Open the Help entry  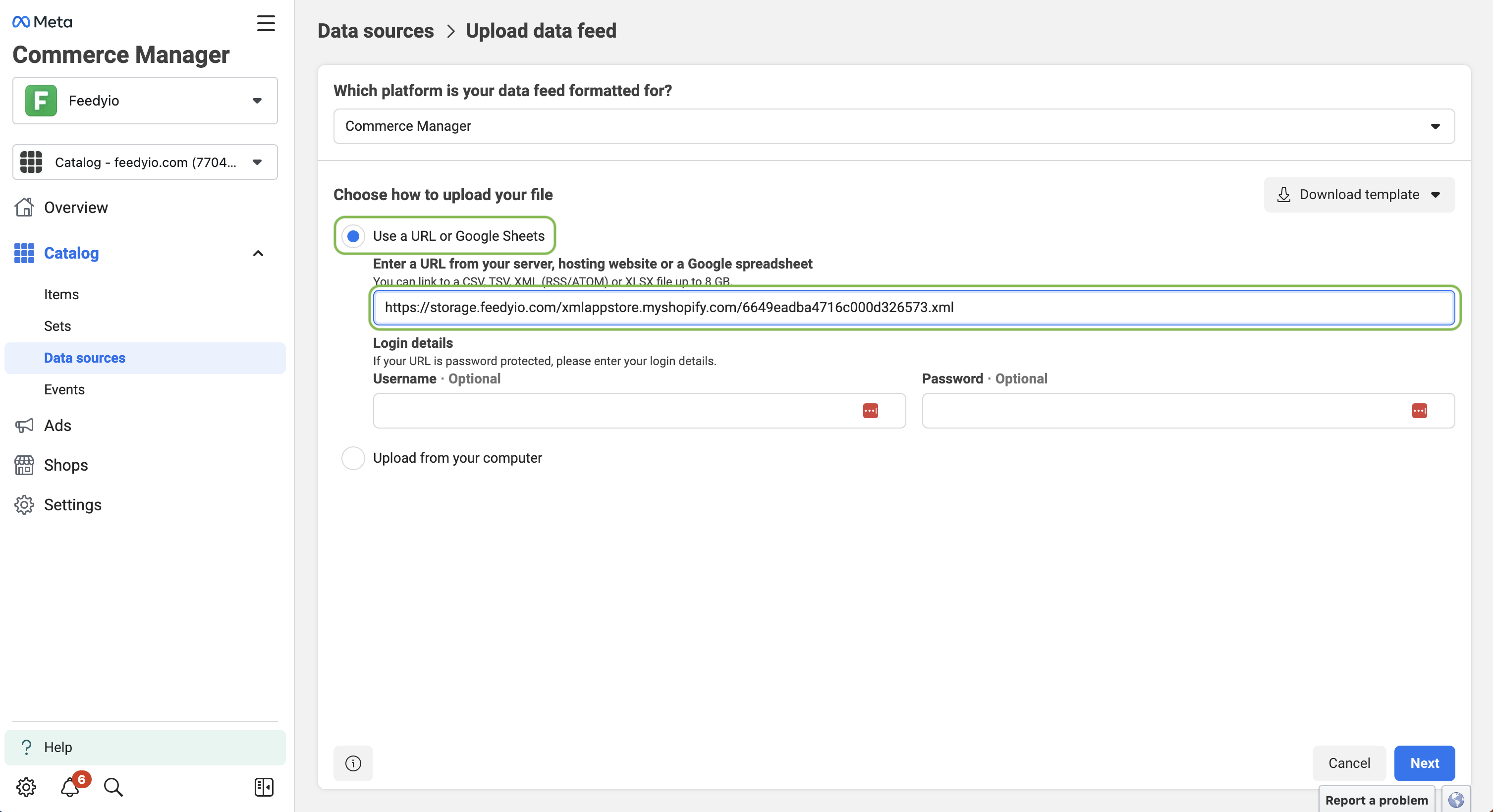coord(145,747)
